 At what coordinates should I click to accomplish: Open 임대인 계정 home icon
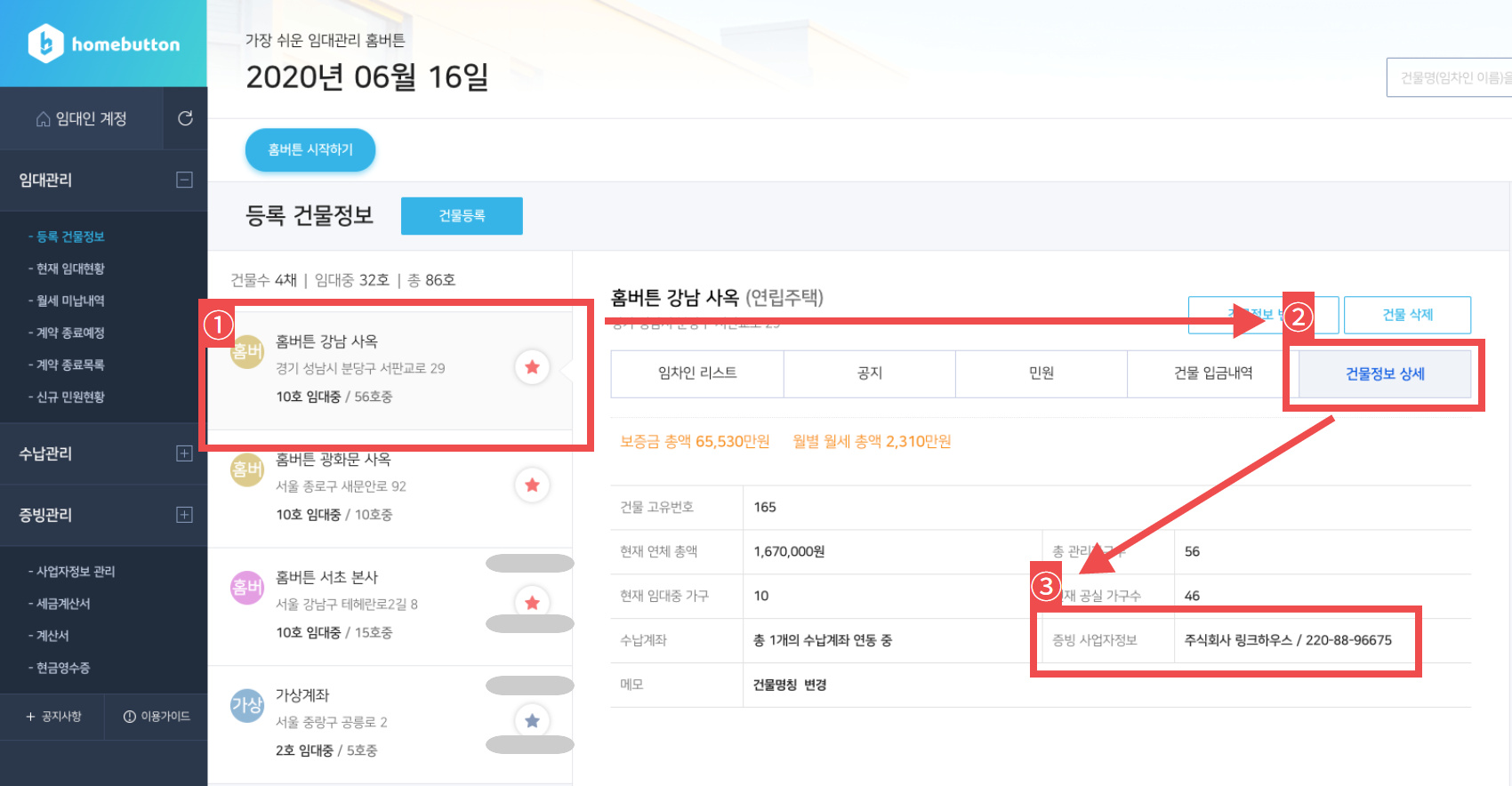tap(43, 119)
